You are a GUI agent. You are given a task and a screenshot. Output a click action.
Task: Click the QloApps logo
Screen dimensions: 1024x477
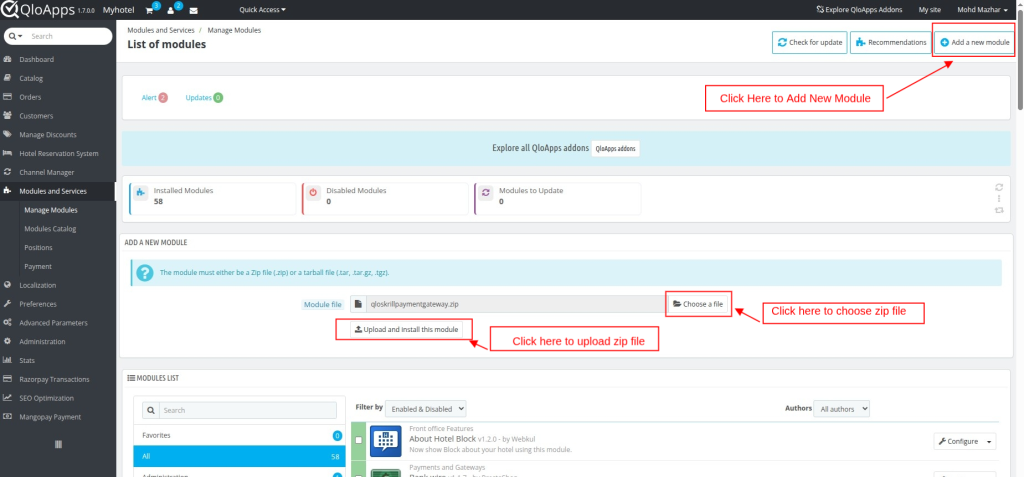coord(47,10)
